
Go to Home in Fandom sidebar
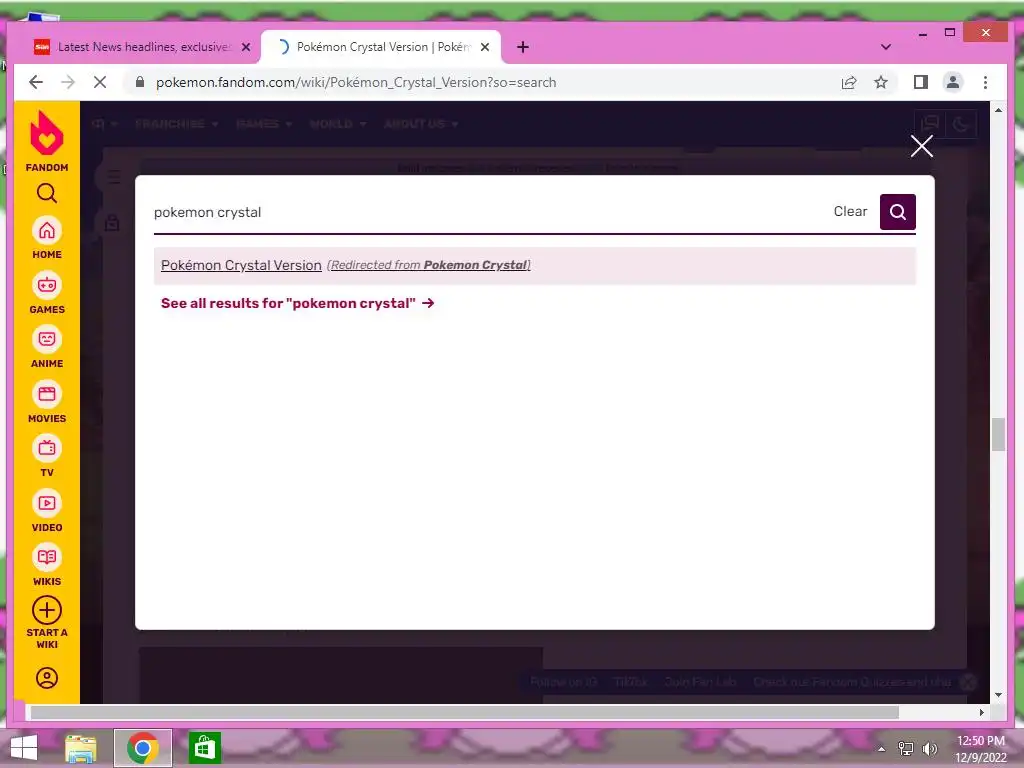click(x=46, y=238)
